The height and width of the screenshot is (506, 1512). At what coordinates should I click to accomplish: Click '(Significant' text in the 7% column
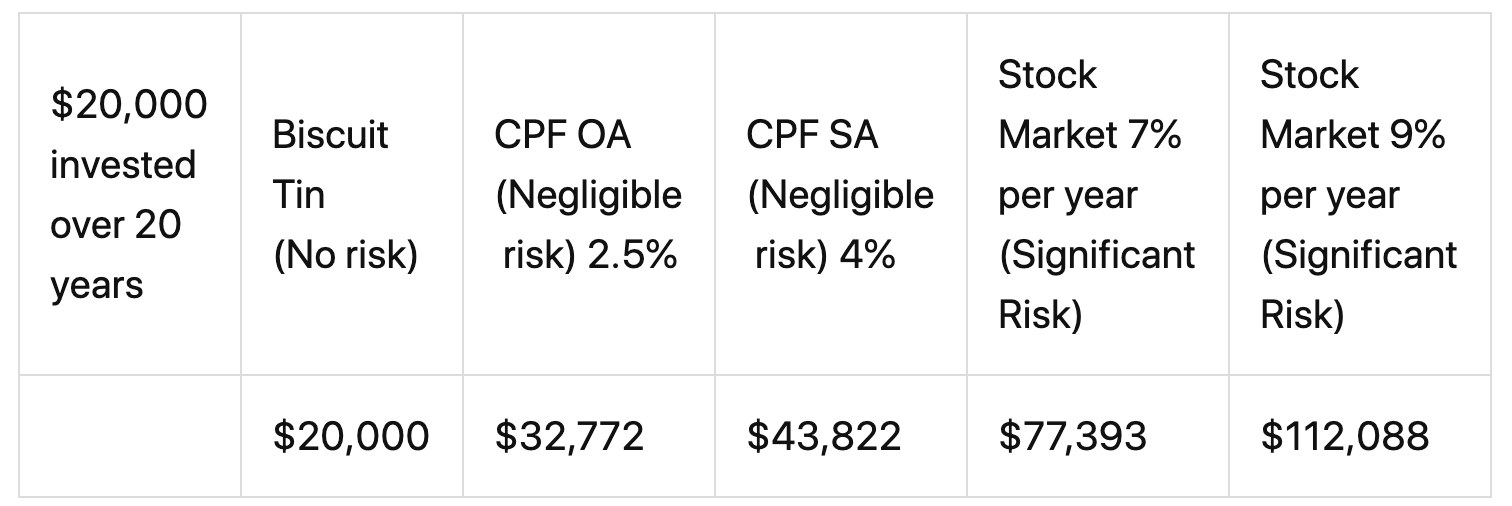point(1097,256)
